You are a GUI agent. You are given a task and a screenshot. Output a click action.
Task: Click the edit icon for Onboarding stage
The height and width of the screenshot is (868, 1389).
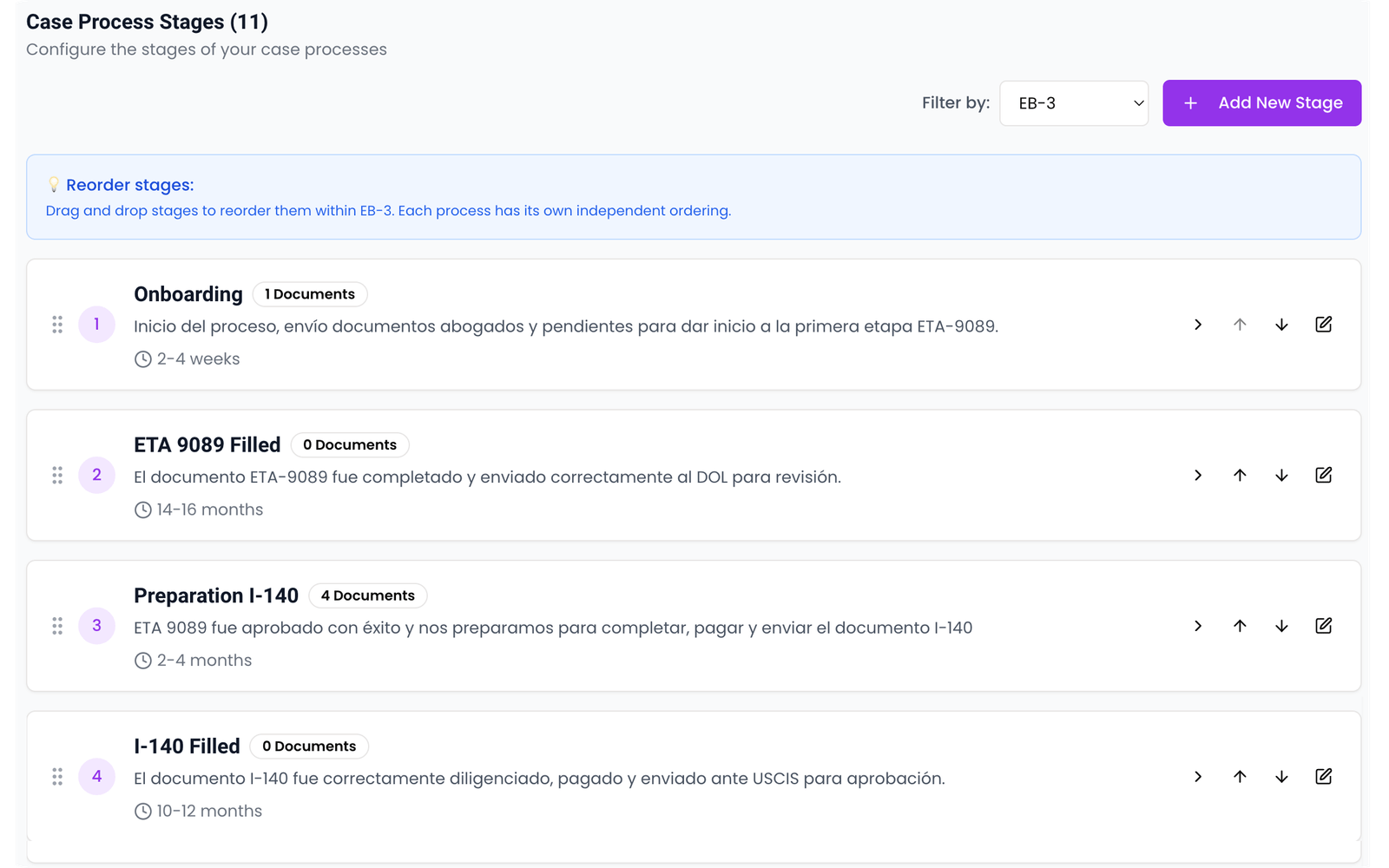pos(1323,325)
